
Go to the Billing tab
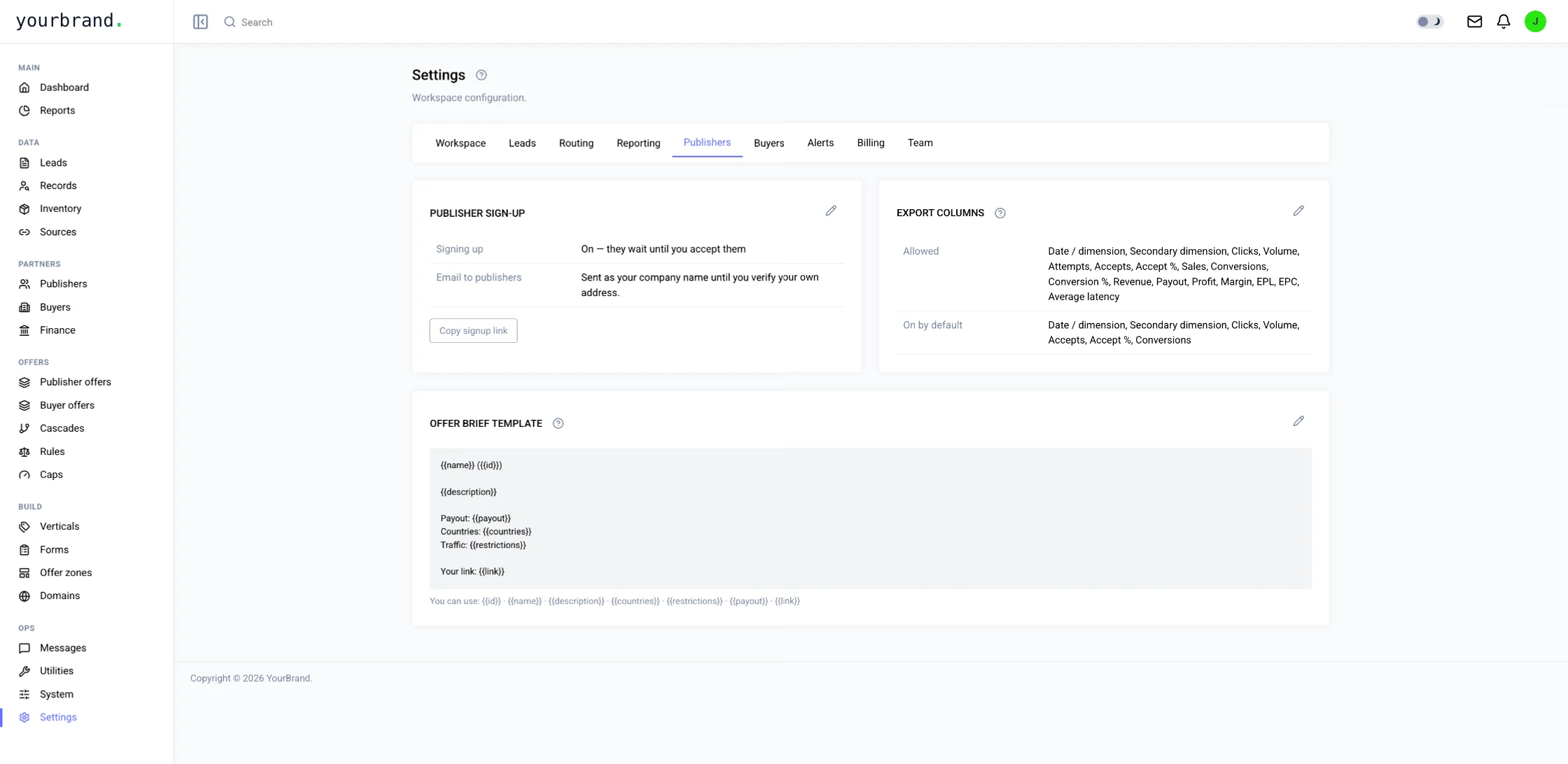[x=871, y=143]
